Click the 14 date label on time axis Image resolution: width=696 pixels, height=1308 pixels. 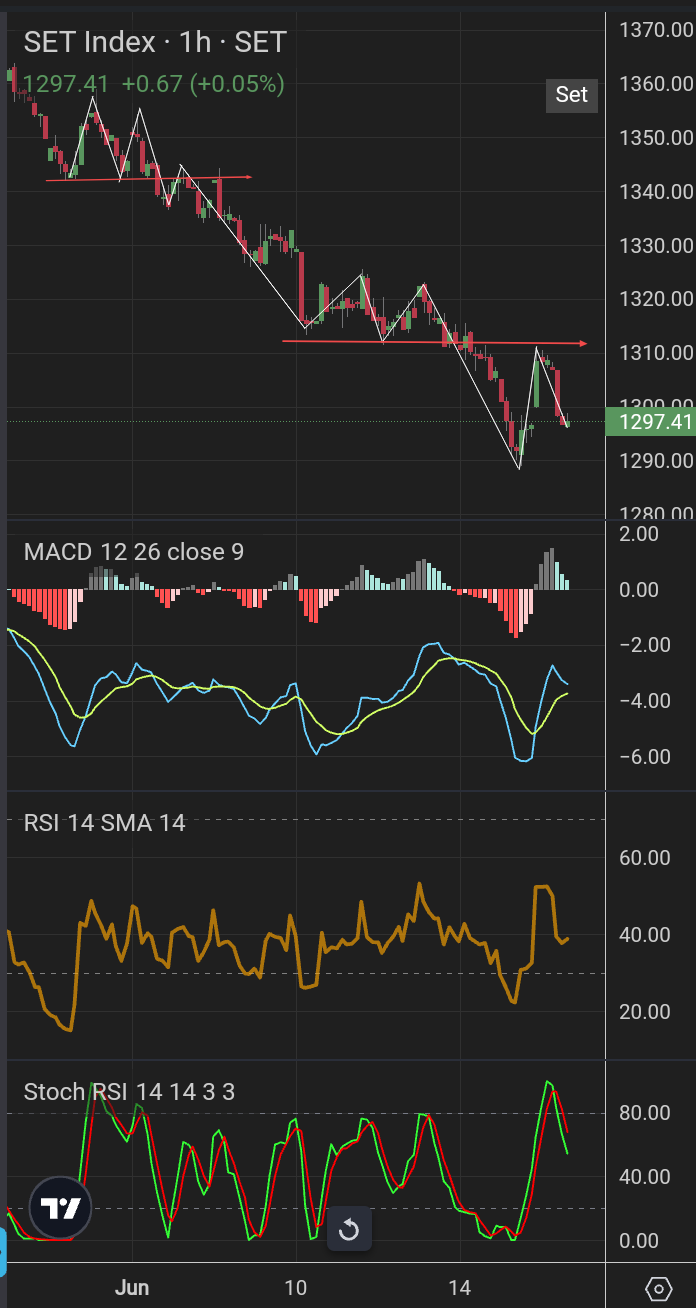point(459,1287)
